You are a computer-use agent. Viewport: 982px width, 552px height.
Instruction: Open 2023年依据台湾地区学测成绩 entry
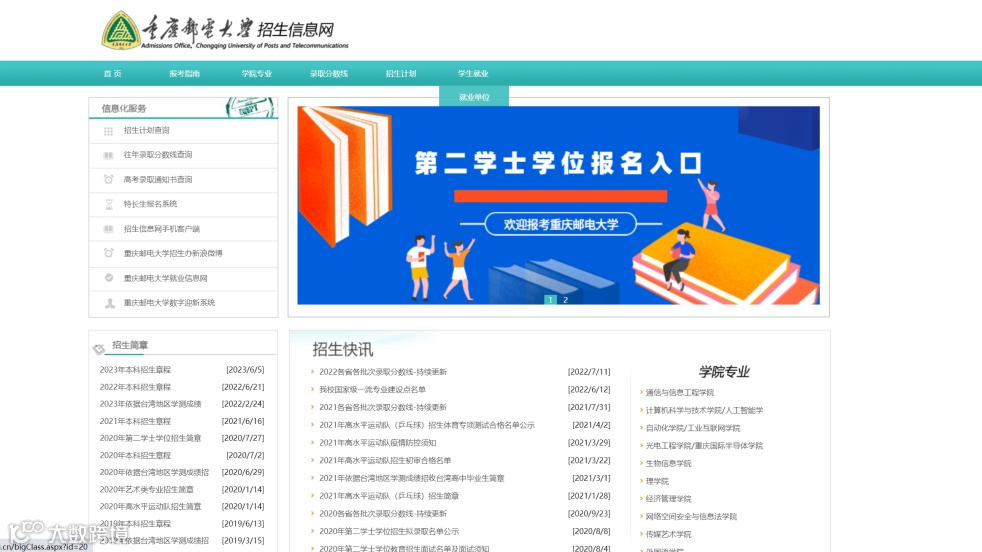(150, 404)
